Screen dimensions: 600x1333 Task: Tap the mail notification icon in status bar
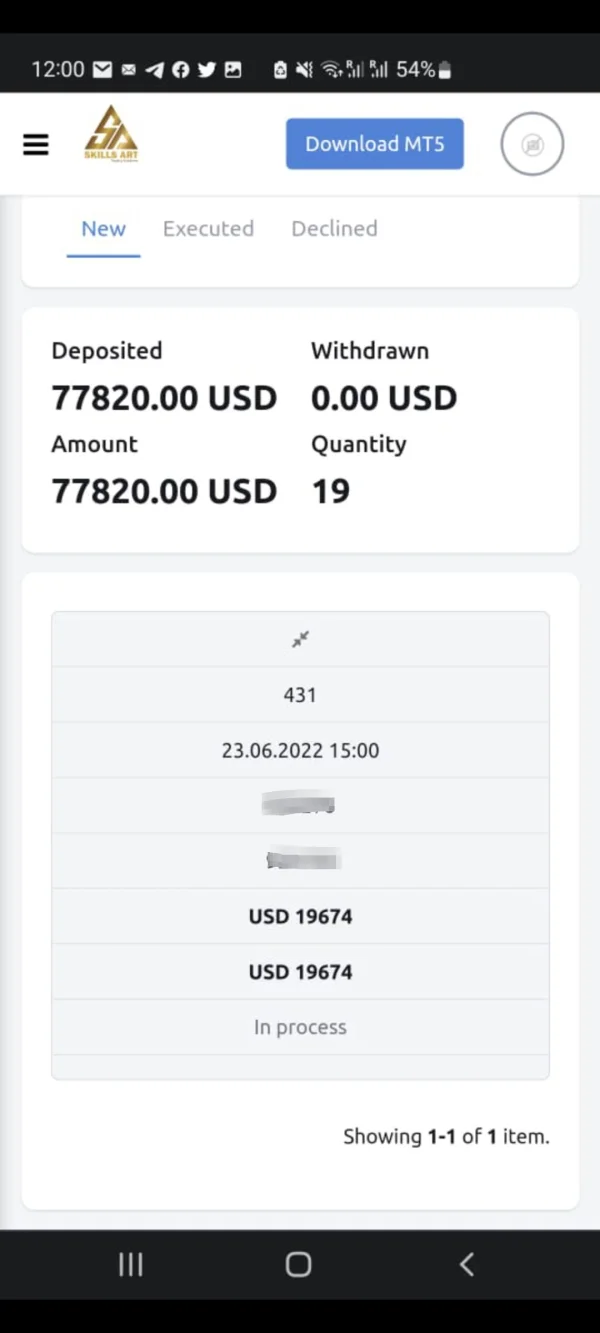coord(102,70)
